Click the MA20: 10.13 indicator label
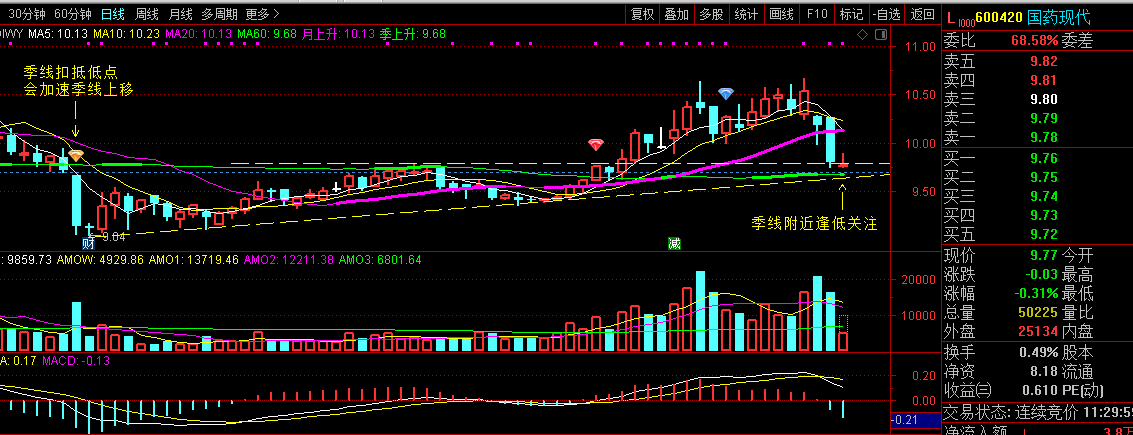The image size is (1133, 435). tap(199, 34)
